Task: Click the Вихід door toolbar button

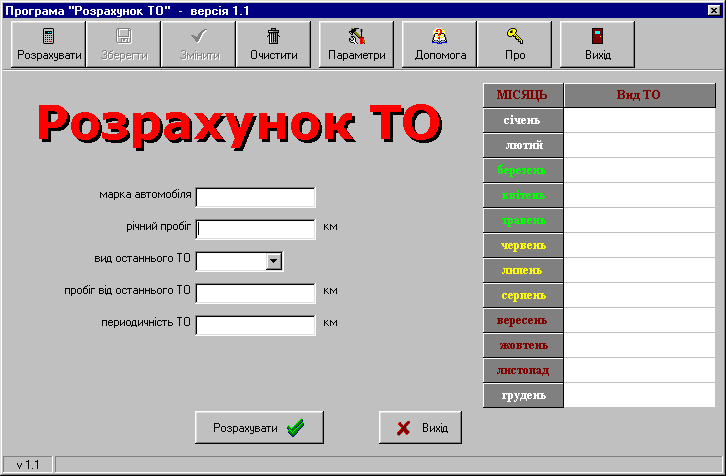Action: [x=597, y=44]
